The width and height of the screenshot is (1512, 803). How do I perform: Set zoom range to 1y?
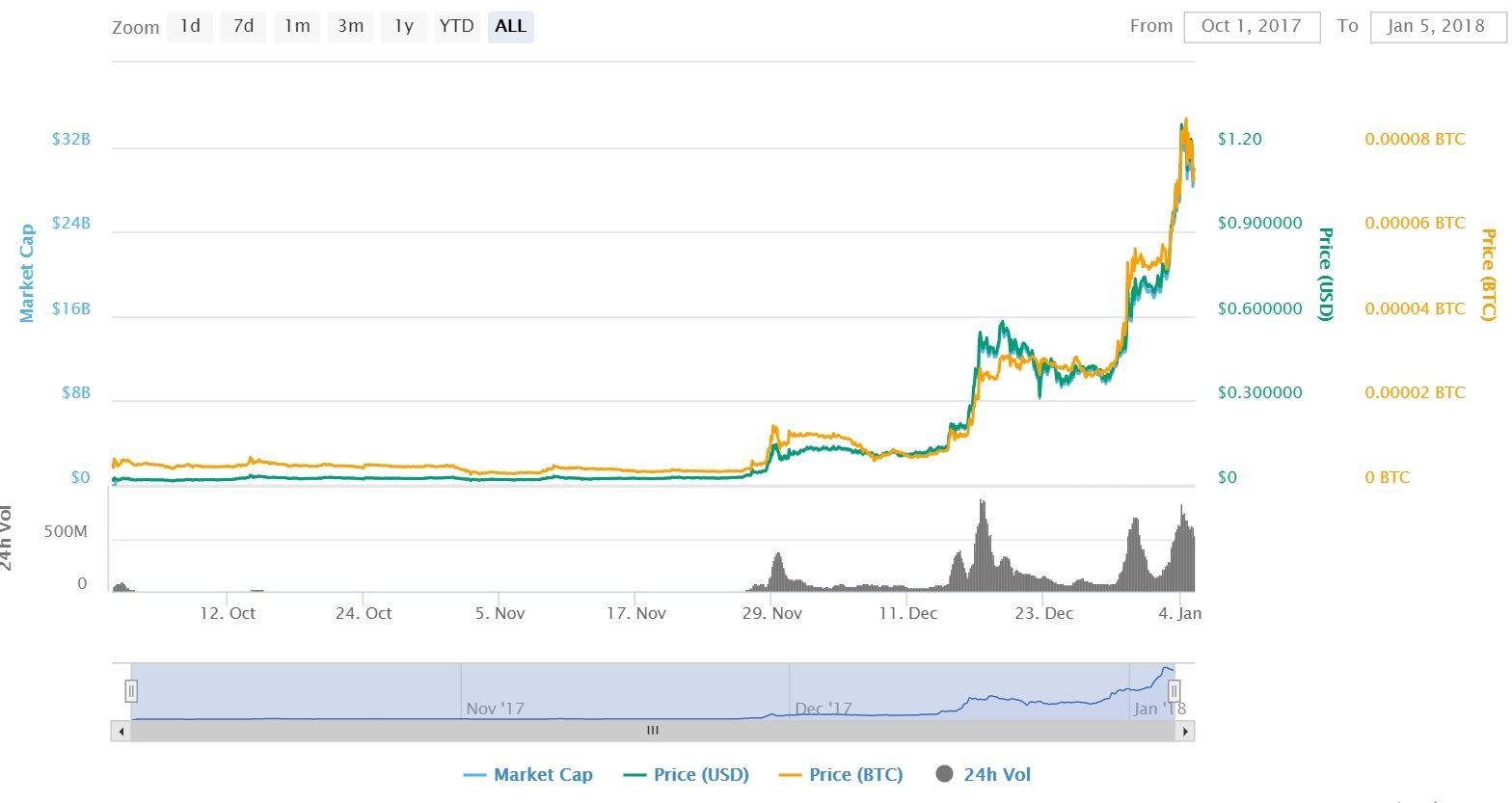tap(403, 26)
